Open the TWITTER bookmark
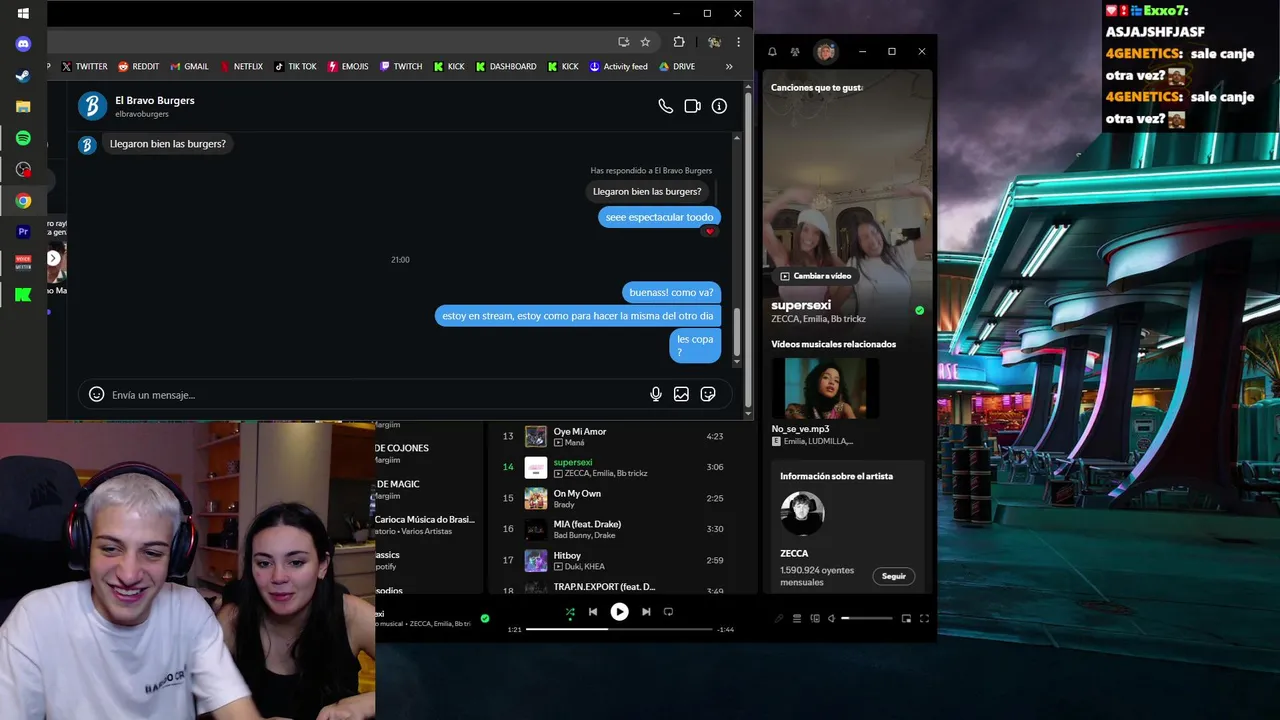The width and height of the screenshot is (1280, 720). [x=84, y=66]
